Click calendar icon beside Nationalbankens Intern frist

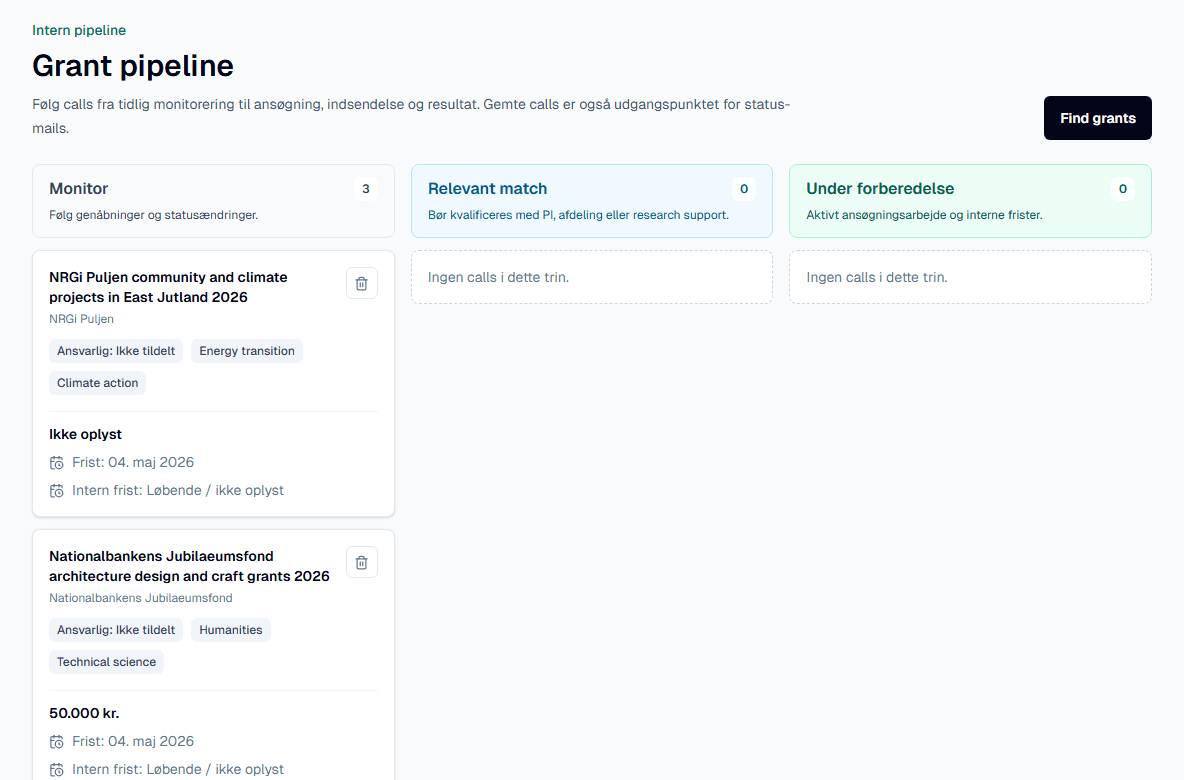tap(57, 769)
